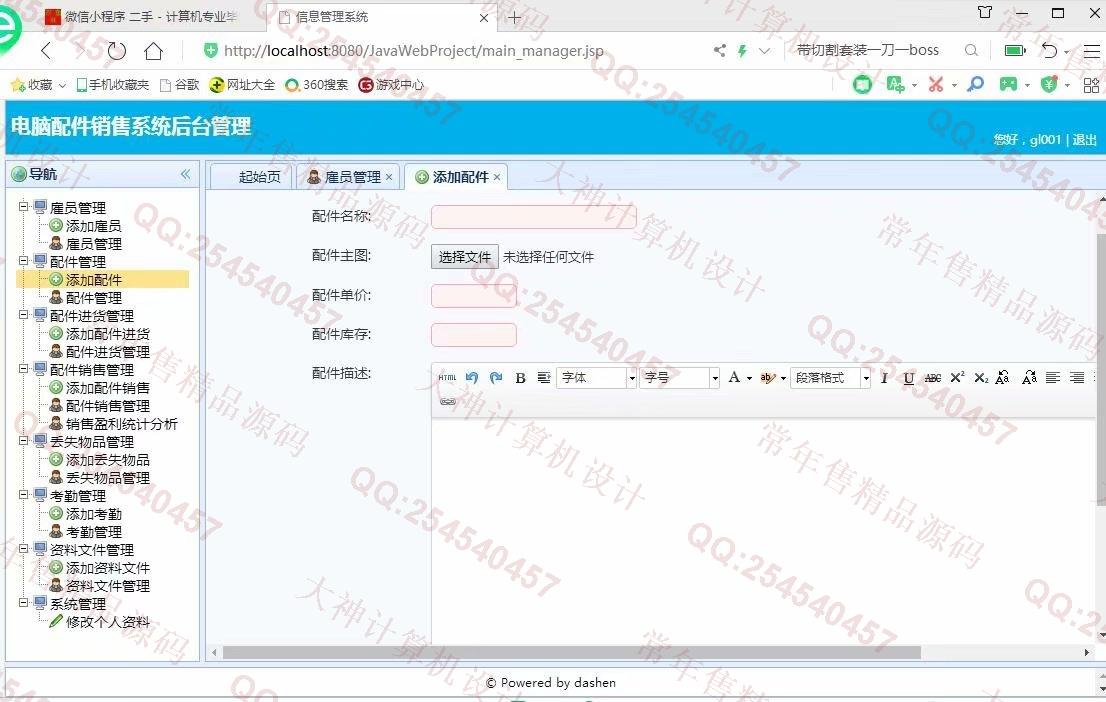Screen dimensions: 1106x702
Task: Click the red scissors screenshot tool icon
Action: pyautogui.click(x=936, y=85)
